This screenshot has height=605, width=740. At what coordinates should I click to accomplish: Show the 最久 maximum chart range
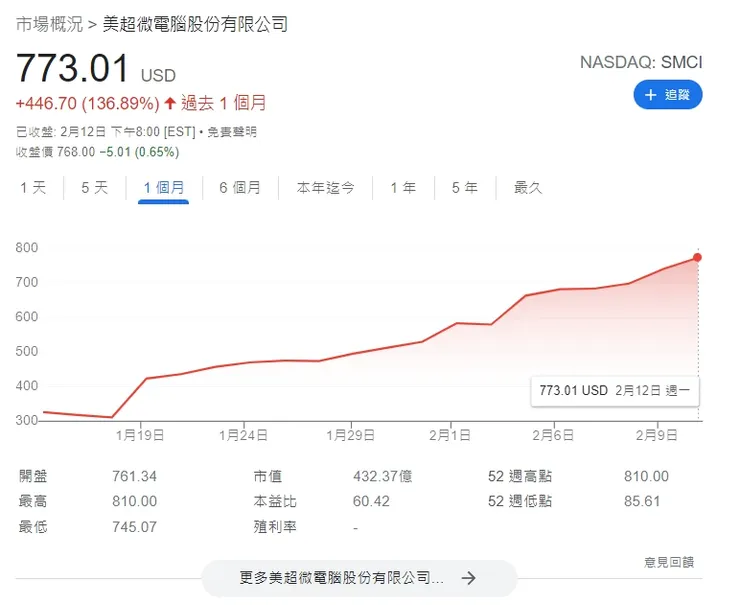click(x=528, y=188)
